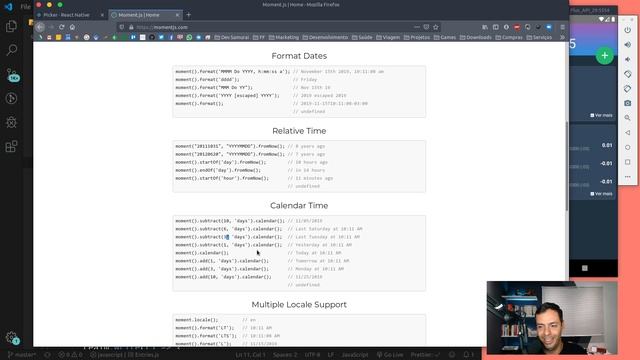Open Viagem bookmarks folder
Screen dimensions: 640x360
[388, 37]
